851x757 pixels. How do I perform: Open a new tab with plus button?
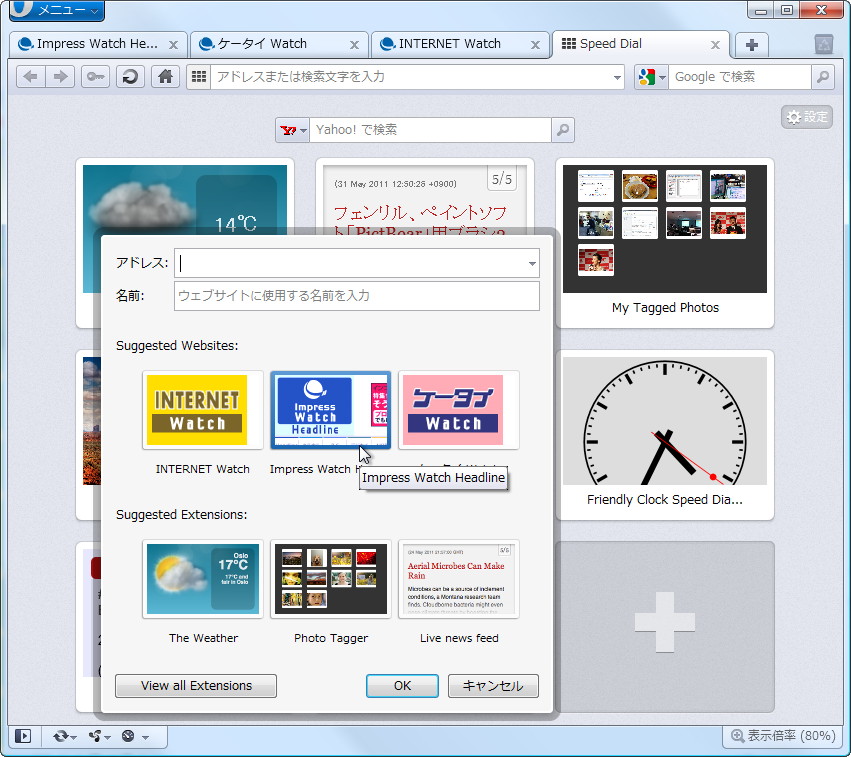coord(752,45)
